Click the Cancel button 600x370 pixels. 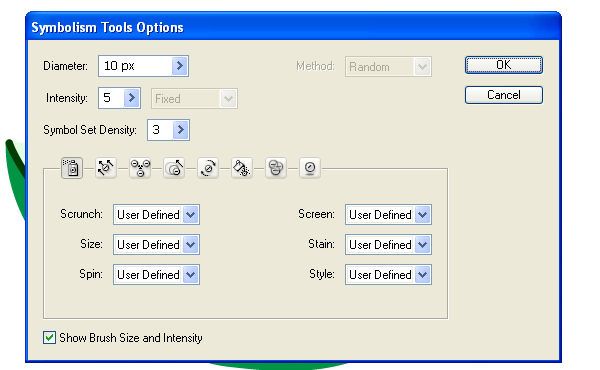click(504, 95)
